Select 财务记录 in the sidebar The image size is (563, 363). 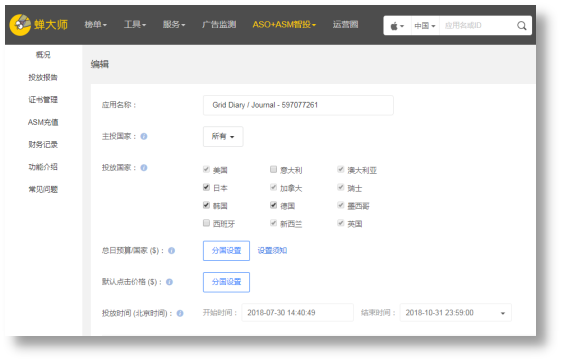pyautogui.click(x=43, y=144)
